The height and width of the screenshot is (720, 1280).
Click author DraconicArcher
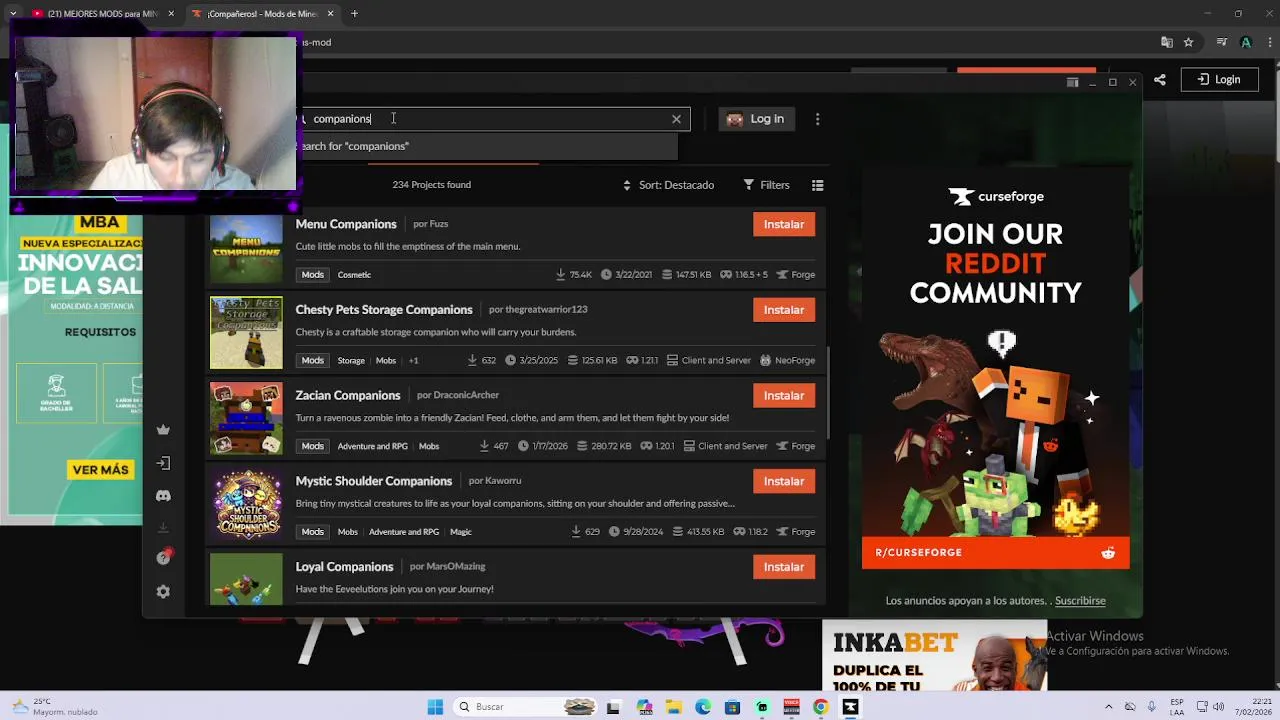[466, 395]
